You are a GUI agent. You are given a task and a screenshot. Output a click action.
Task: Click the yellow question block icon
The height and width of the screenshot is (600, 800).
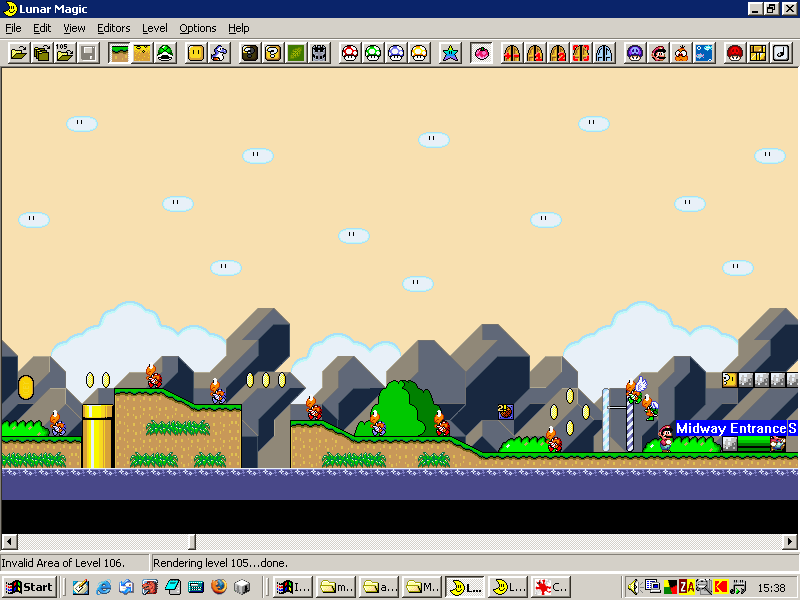[273, 53]
